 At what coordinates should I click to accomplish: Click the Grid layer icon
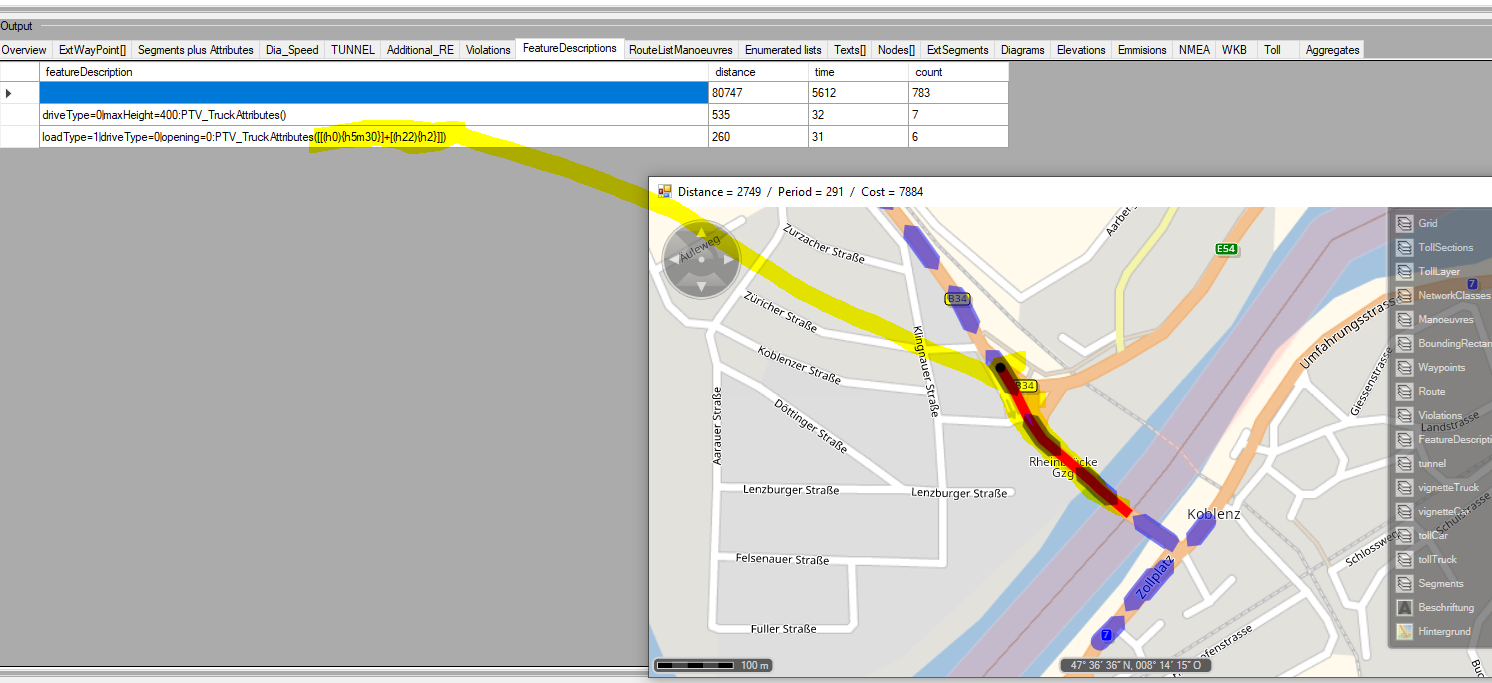click(x=1404, y=223)
